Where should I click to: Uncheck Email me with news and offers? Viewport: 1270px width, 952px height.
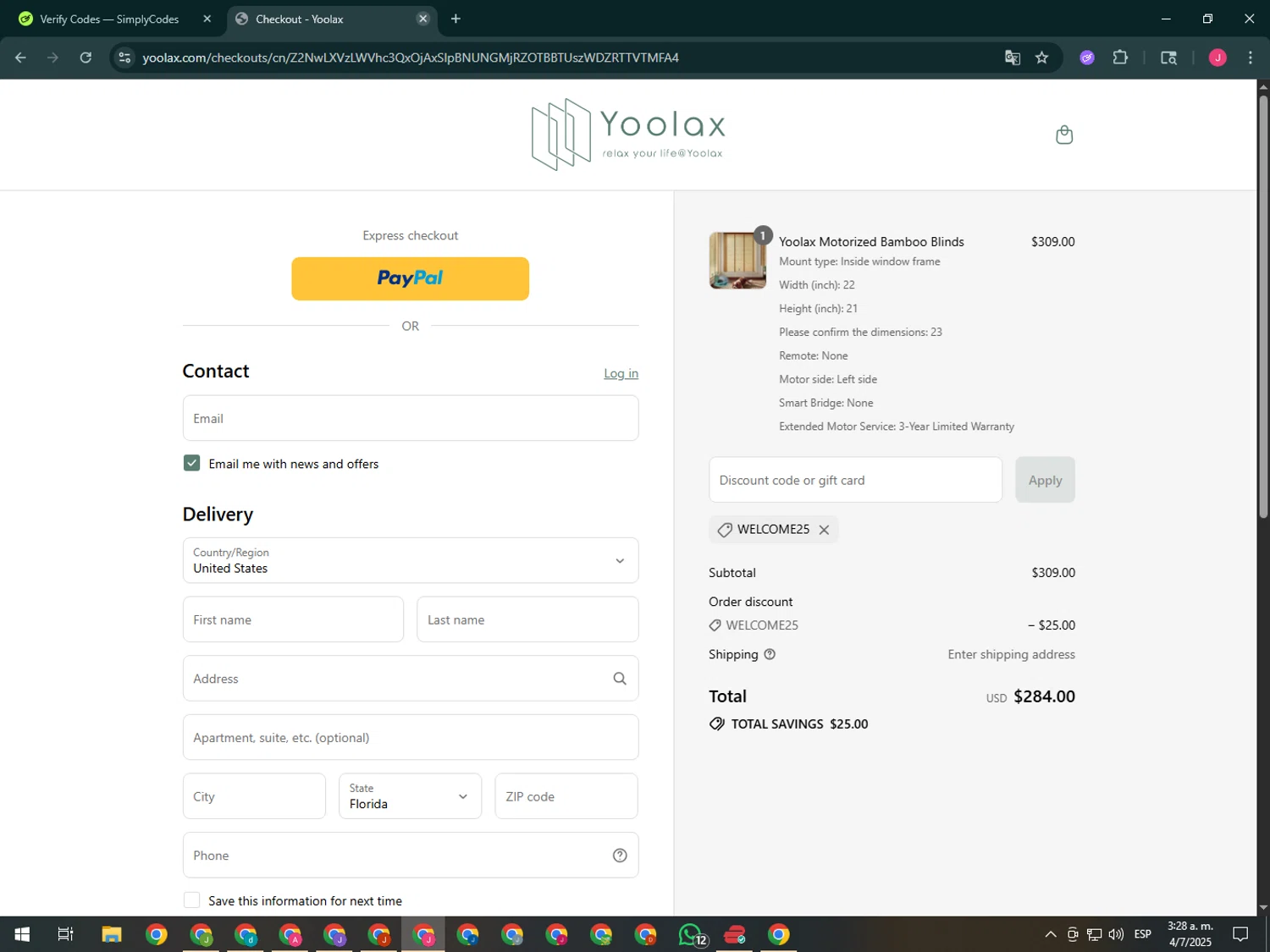[192, 463]
